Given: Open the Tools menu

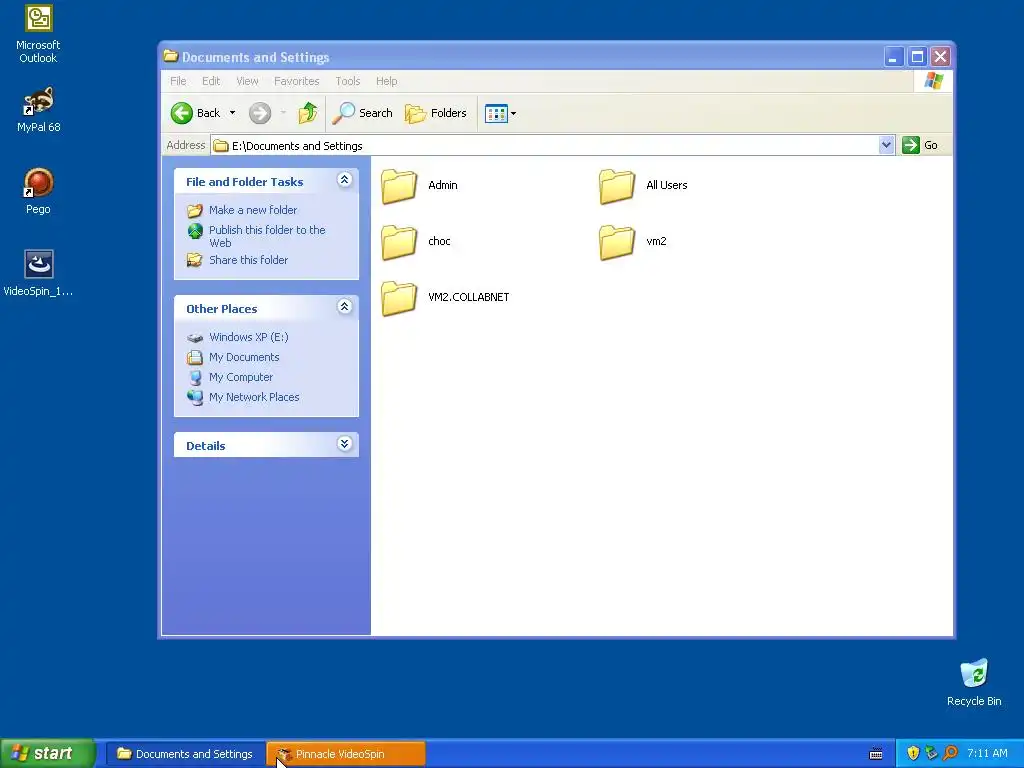Looking at the screenshot, I should (x=347, y=81).
